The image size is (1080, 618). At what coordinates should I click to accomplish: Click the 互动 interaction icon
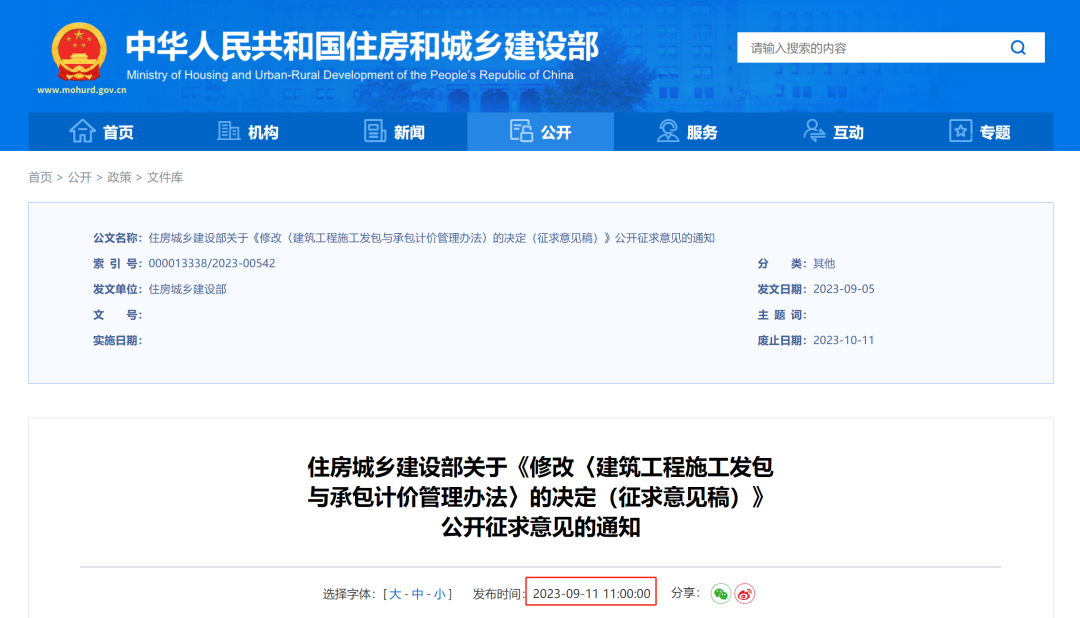click(x=813, y=131)
